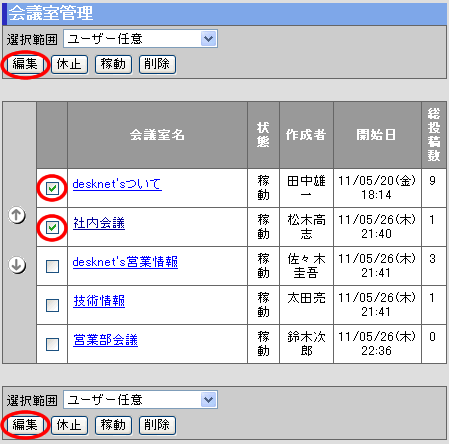Screen dimensions: 449x444
Task: Tick the 営業部会議 row checkbox
Action: click(52, 344)
